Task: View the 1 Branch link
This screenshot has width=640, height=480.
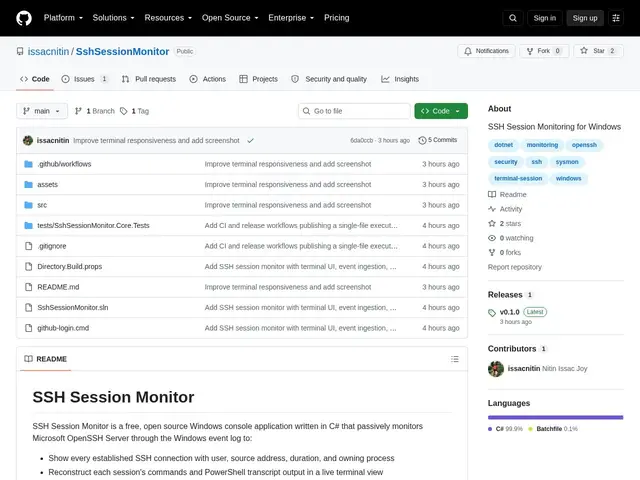Action: pyautogui.click(x=95, y=111)
